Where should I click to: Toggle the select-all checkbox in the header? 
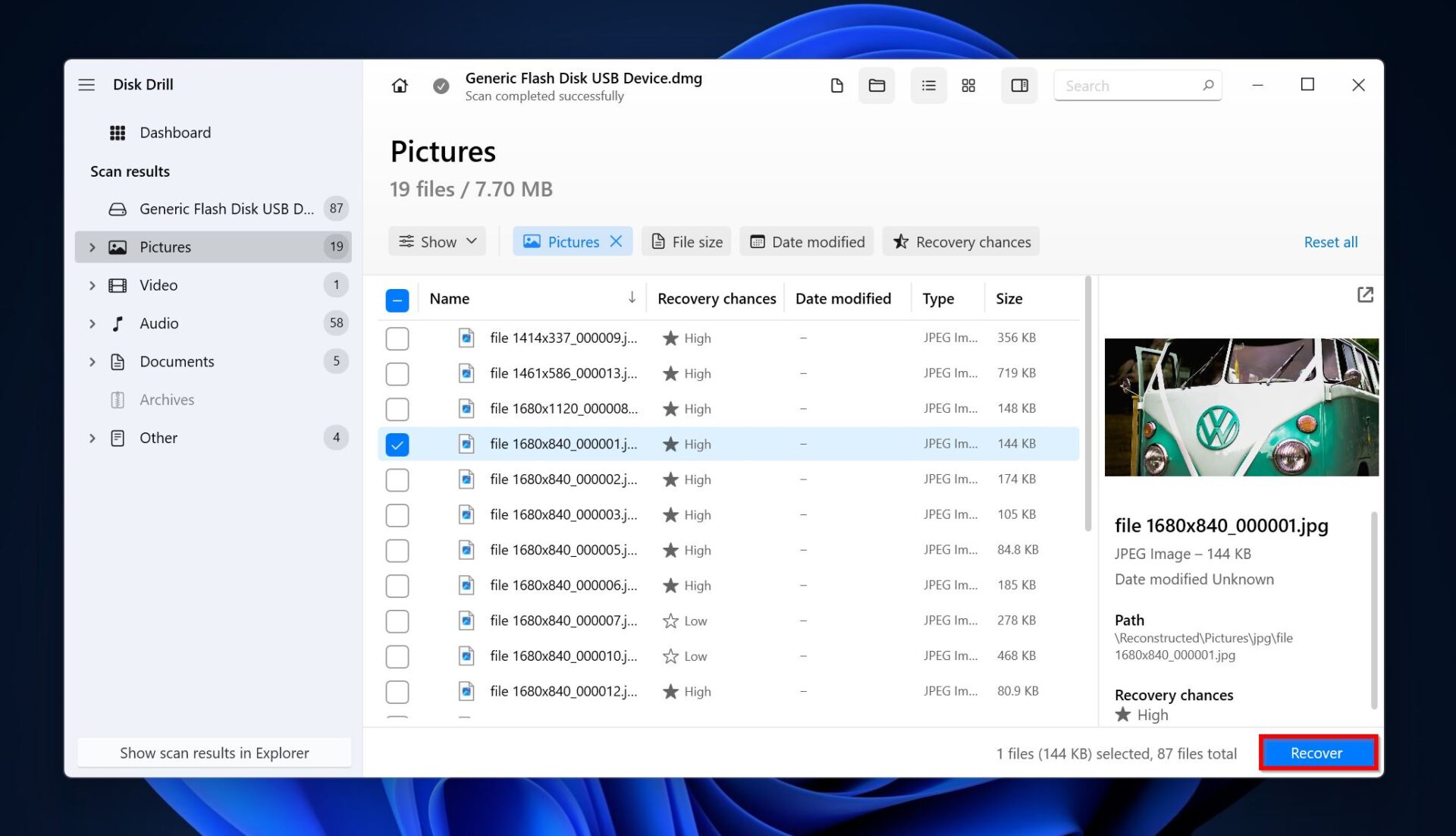coord(397,300)
